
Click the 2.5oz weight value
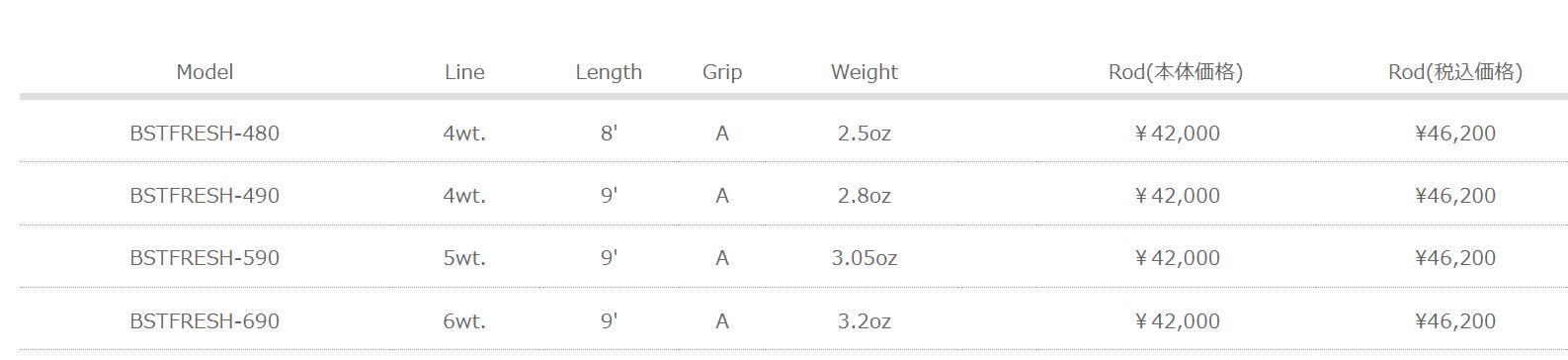point(865,134)
